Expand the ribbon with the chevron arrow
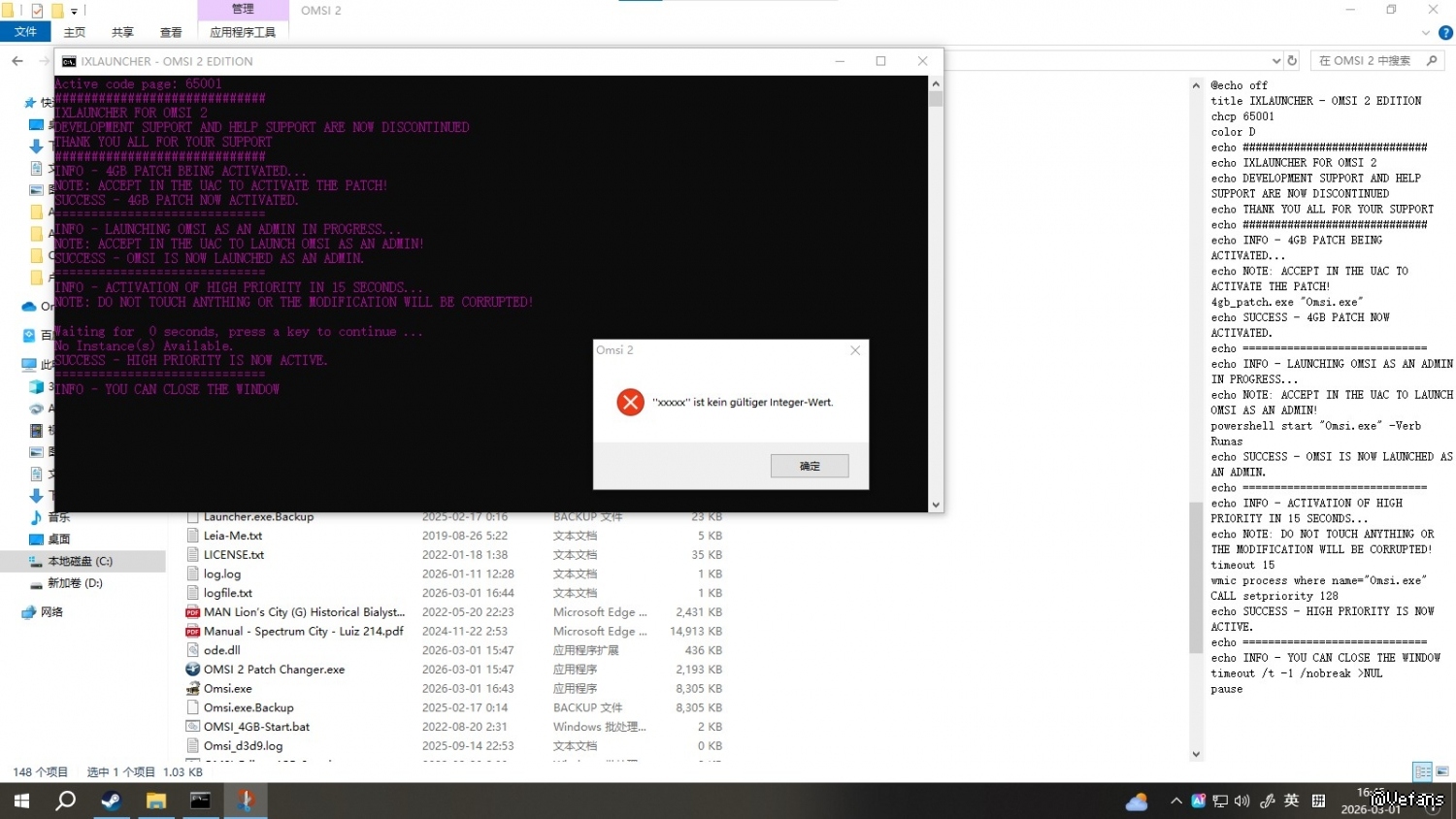This screenshot has width=1456, height=819. coord(1426,32)
